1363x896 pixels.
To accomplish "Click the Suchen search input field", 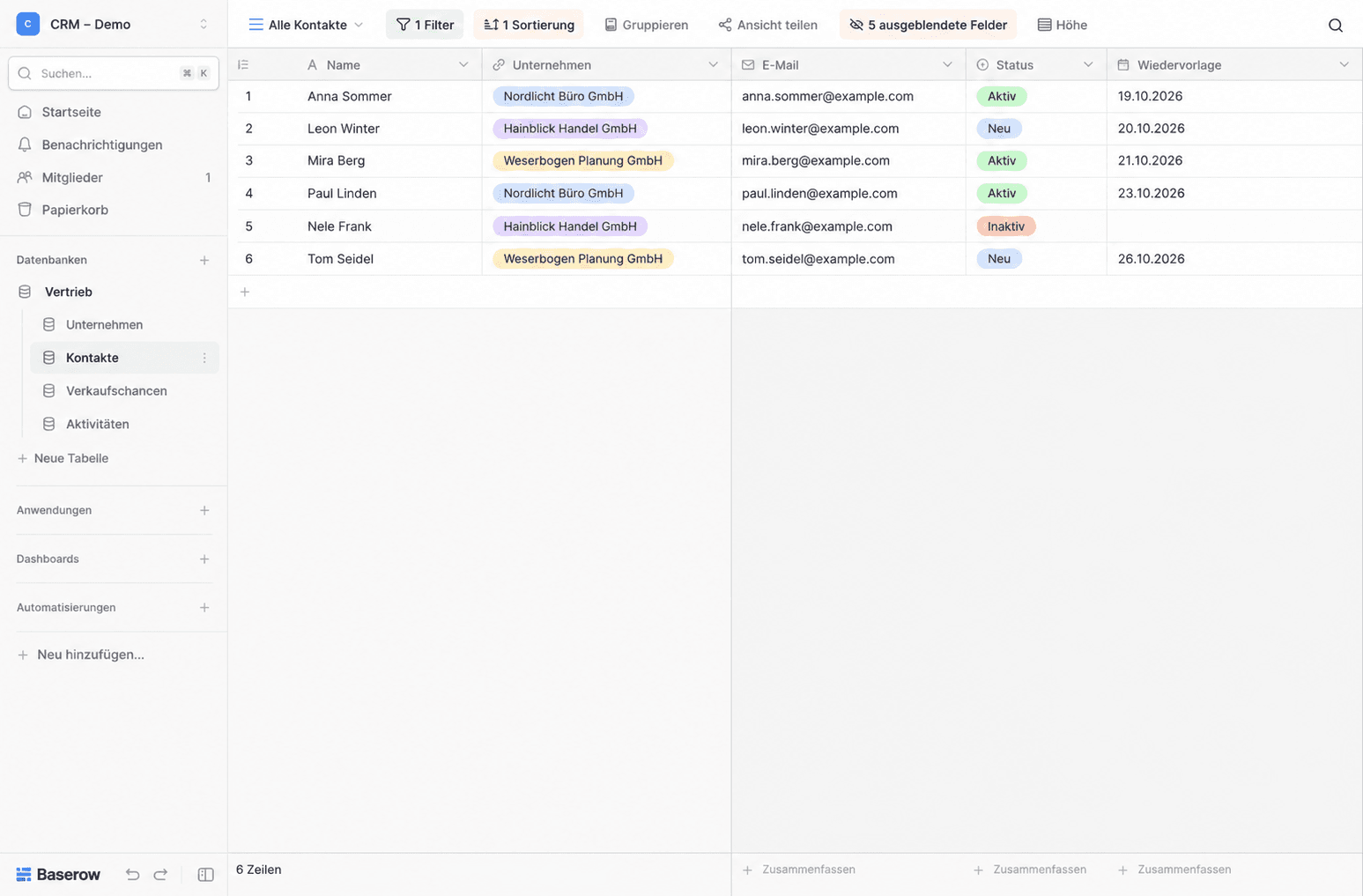I will pos(114,73).
